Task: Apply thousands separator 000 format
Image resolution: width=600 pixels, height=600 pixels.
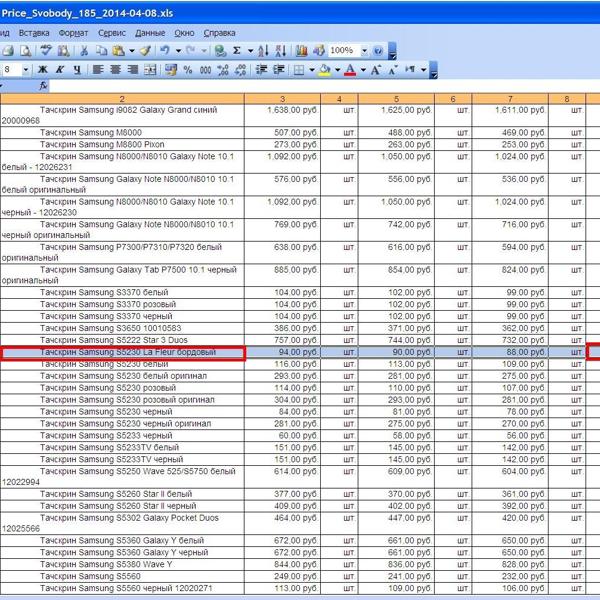Action: click(205, 70)
